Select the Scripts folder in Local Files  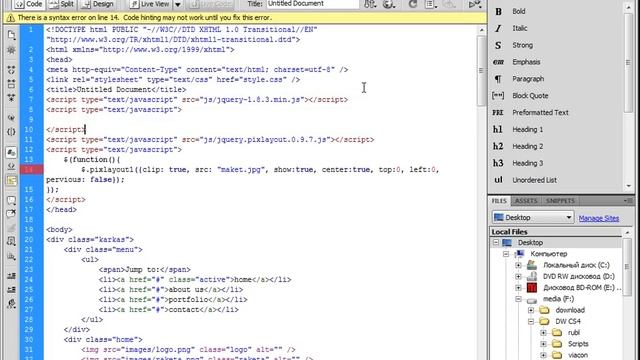click(x=578, y=344)
